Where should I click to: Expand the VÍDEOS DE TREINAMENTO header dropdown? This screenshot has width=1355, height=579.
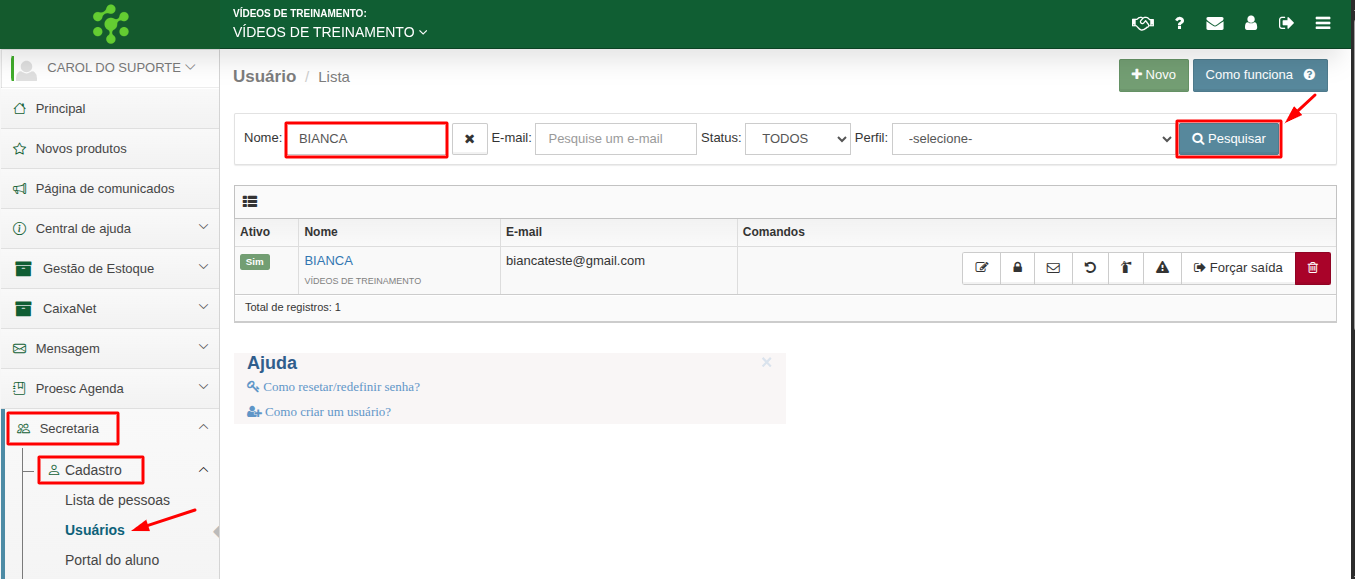pos(330,32)
